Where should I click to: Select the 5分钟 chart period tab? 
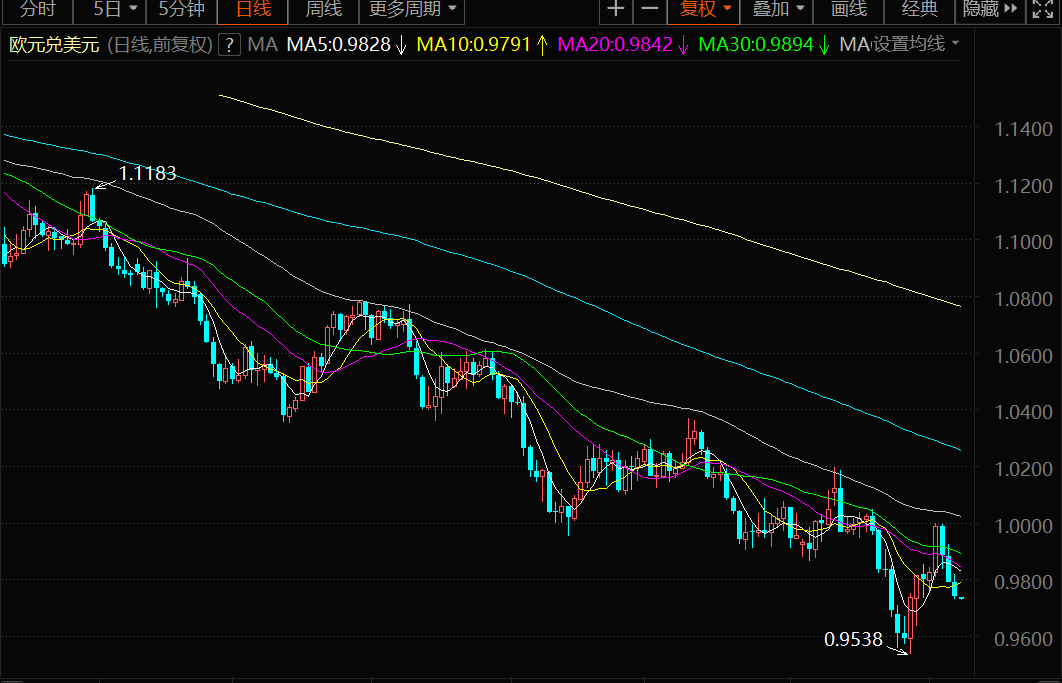(182, 9)
